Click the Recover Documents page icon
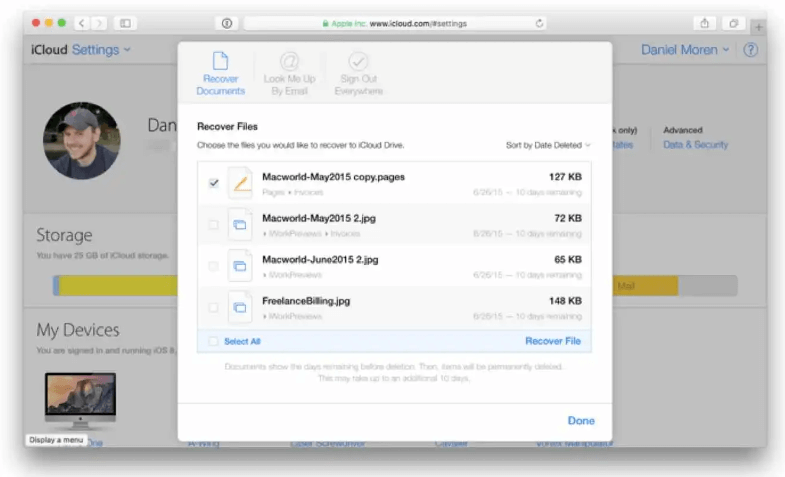The width and height of the screenshot is (785, 477). tap(220, 61)
